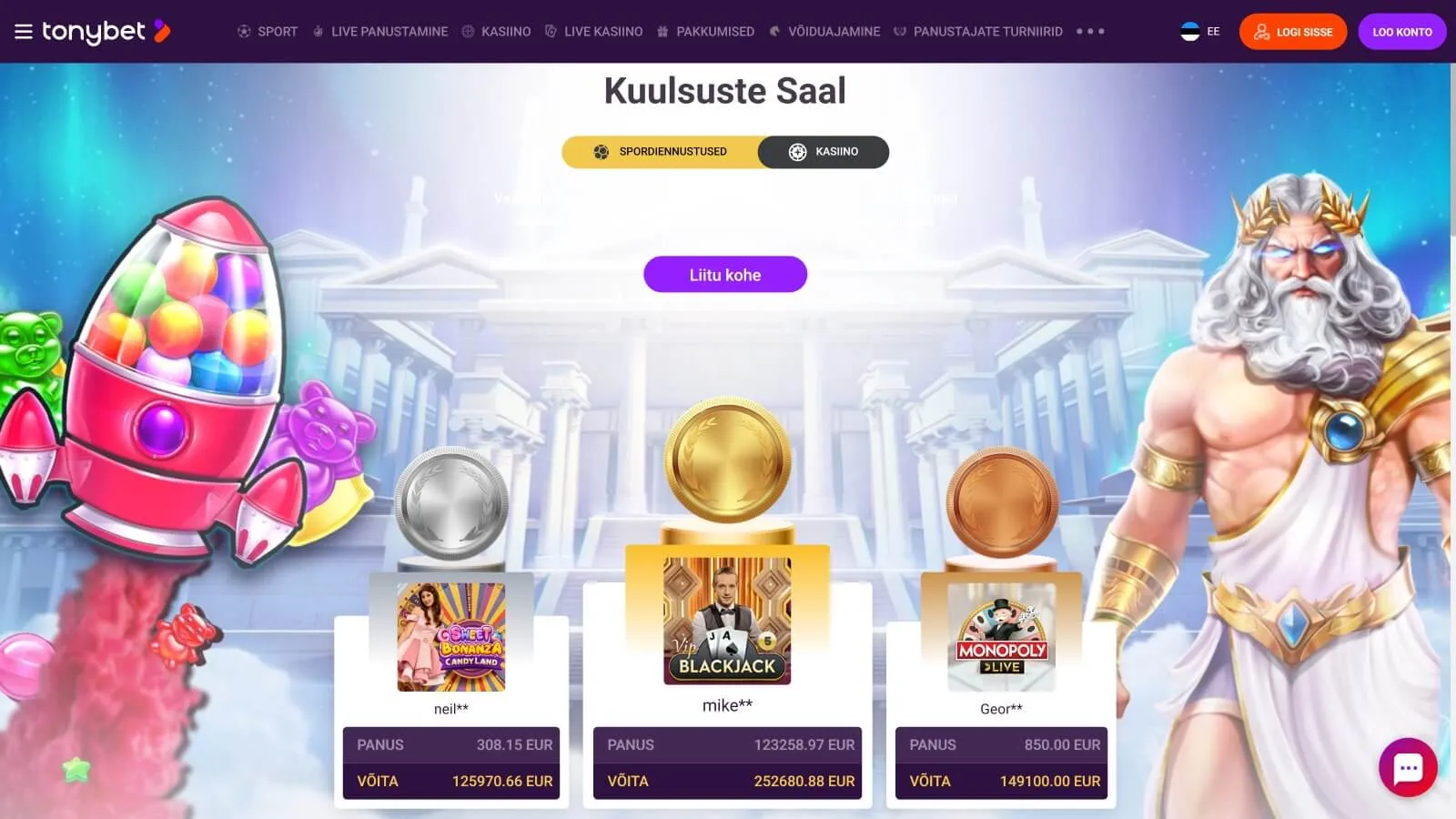Open the hamburger menu icon
Viewport: 1456px width, 819px height.
point(24,32)
